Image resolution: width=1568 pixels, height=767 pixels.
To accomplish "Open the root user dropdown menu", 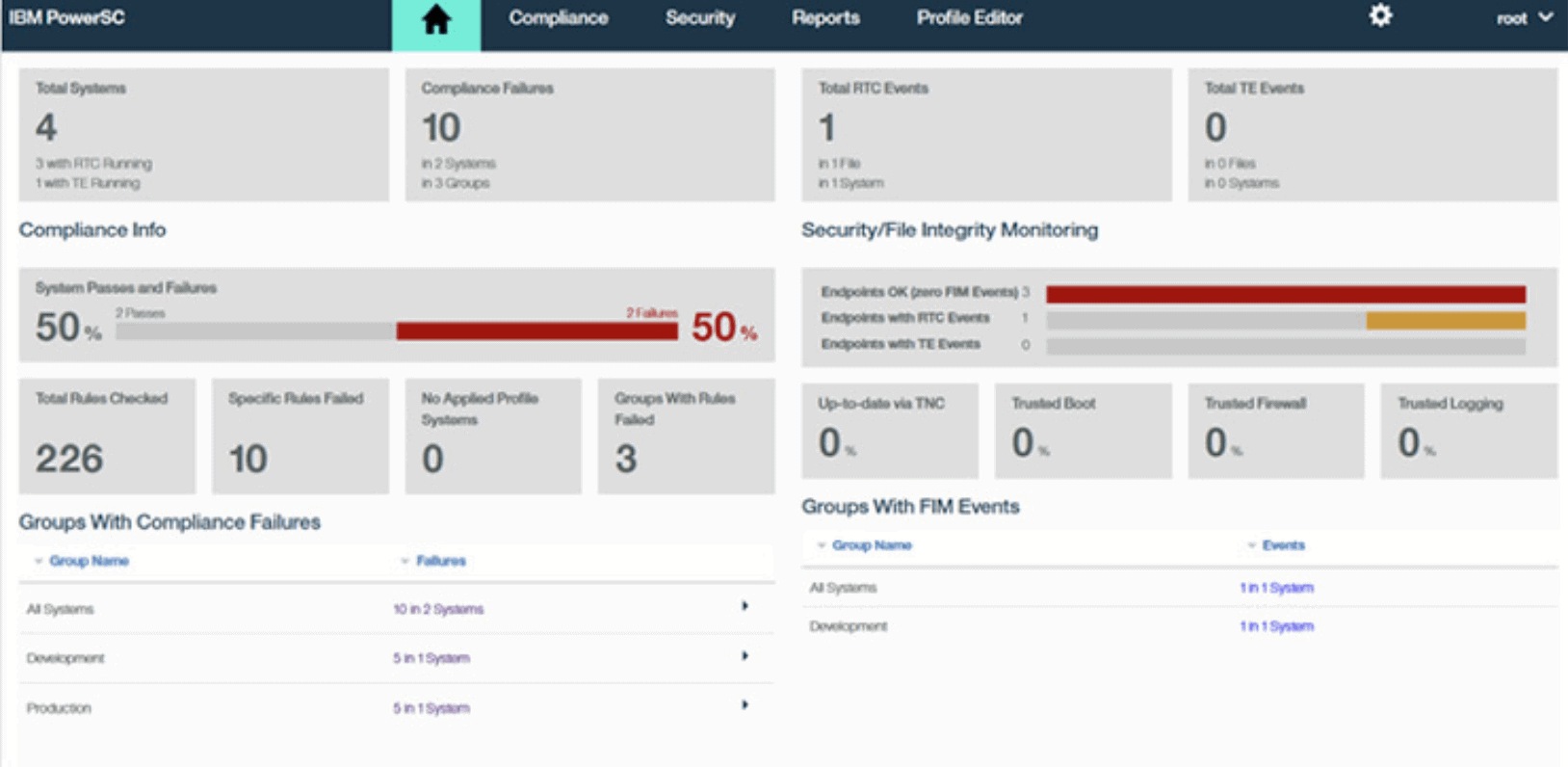I will coord(1524,17).
